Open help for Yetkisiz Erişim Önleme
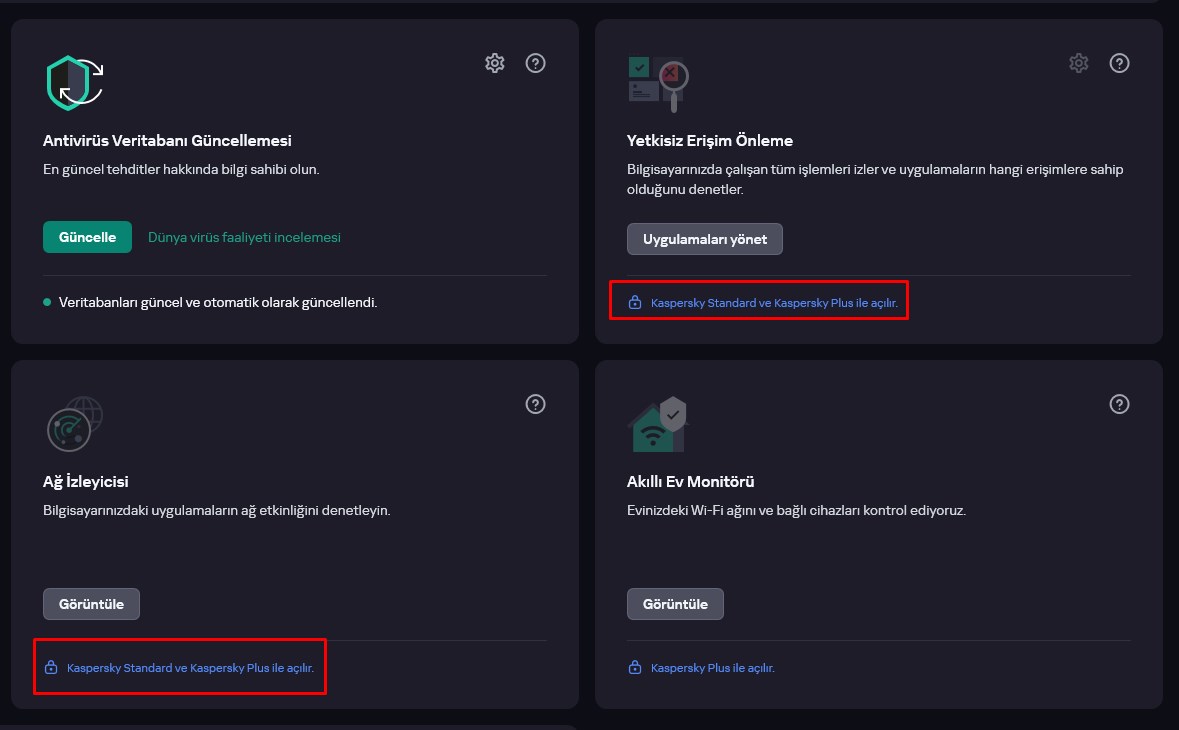Viewport: 1179px width, 730px height. pyautogui.click(x=1120, y=63)
